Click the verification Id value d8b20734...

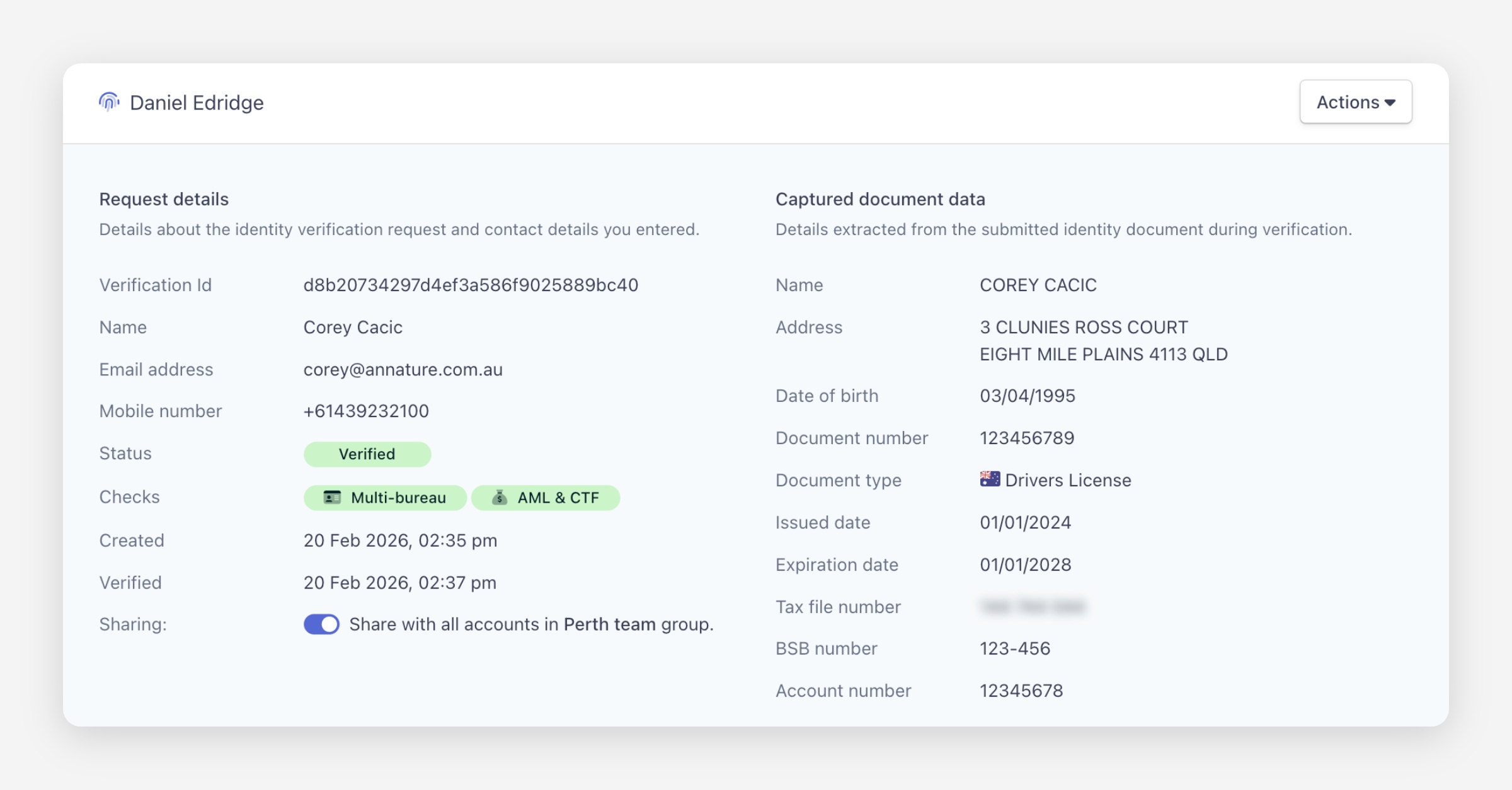(x=471, y=285)
